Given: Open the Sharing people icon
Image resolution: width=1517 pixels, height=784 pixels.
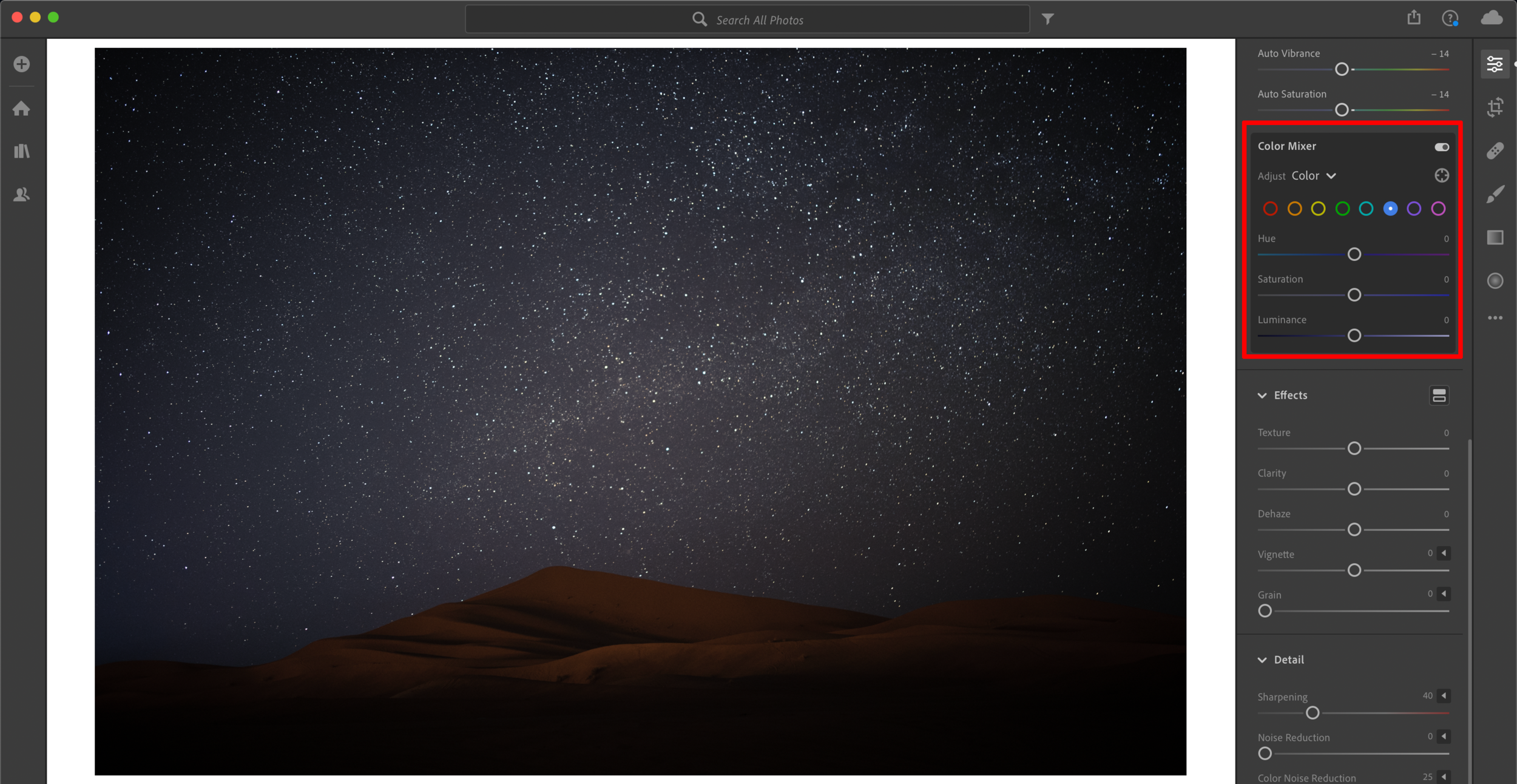Looking at the screenshot, I should coord(22,195).
